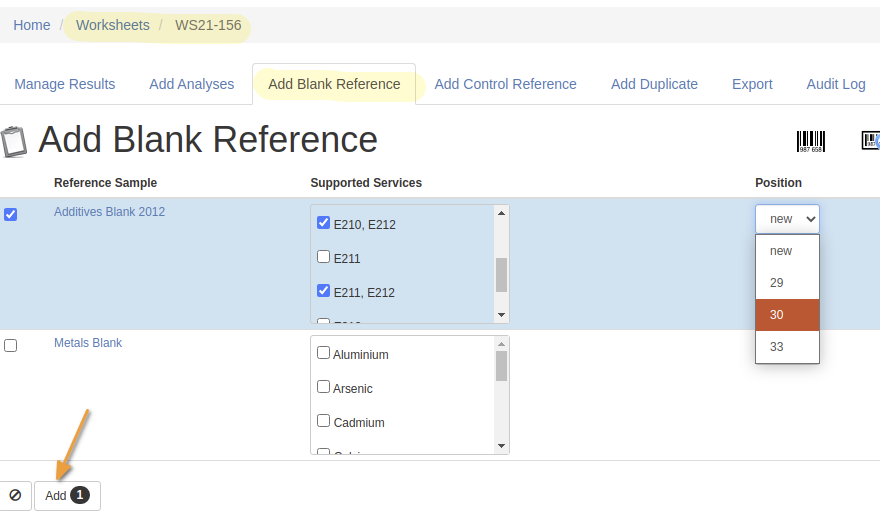Click the clipboard icon beside the page title
This screenshot has width=880, height=518.
[14, 141]
